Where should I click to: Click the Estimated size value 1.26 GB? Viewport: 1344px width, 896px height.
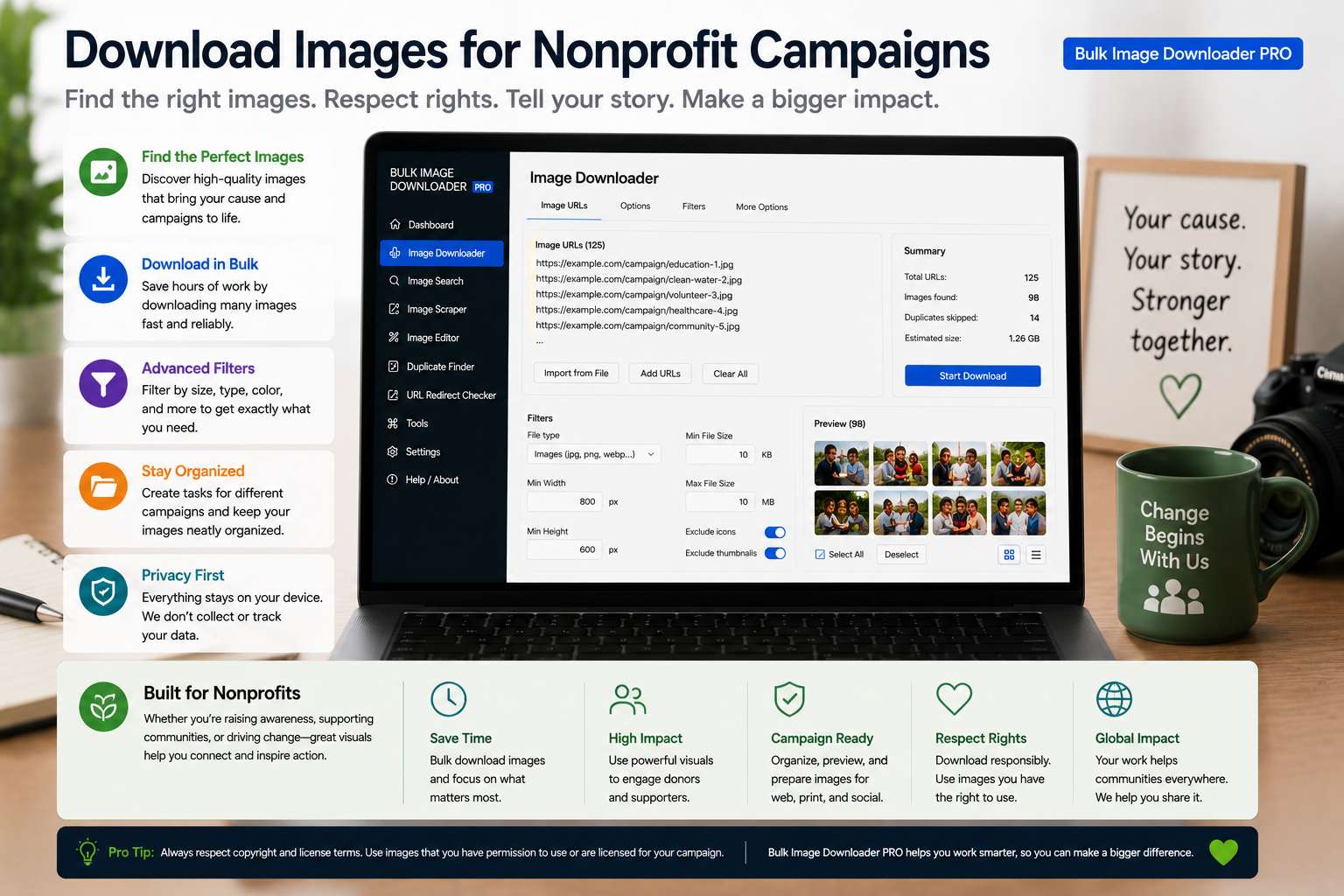[1024, 339]
